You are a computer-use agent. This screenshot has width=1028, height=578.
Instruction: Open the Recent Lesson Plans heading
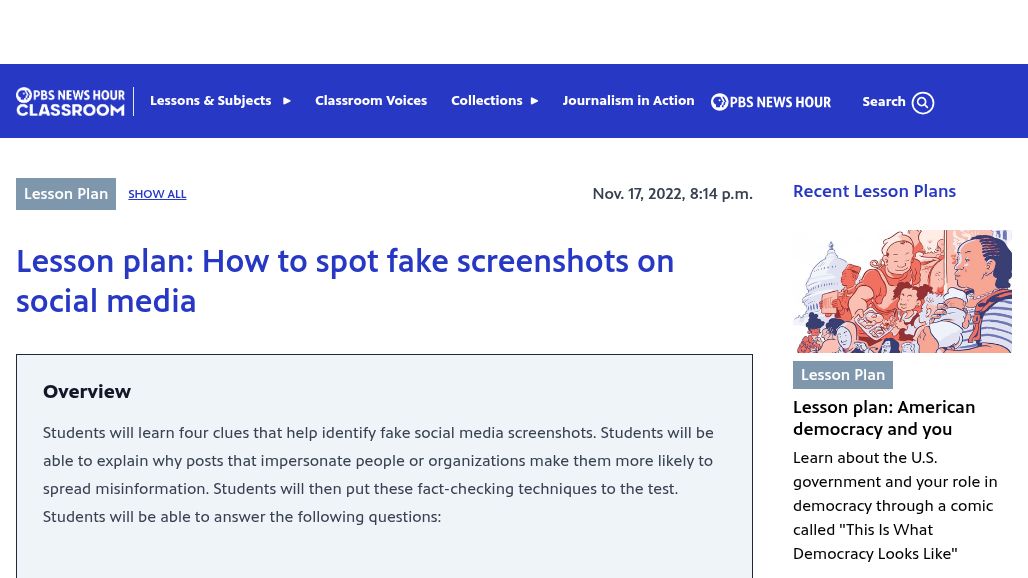[x=875, y=191]
